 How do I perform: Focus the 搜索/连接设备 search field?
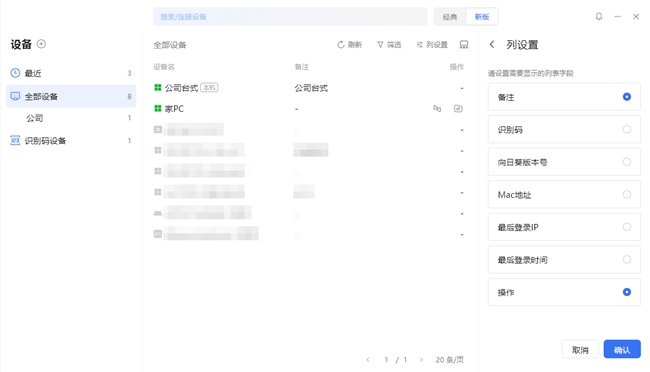point(290,17)
